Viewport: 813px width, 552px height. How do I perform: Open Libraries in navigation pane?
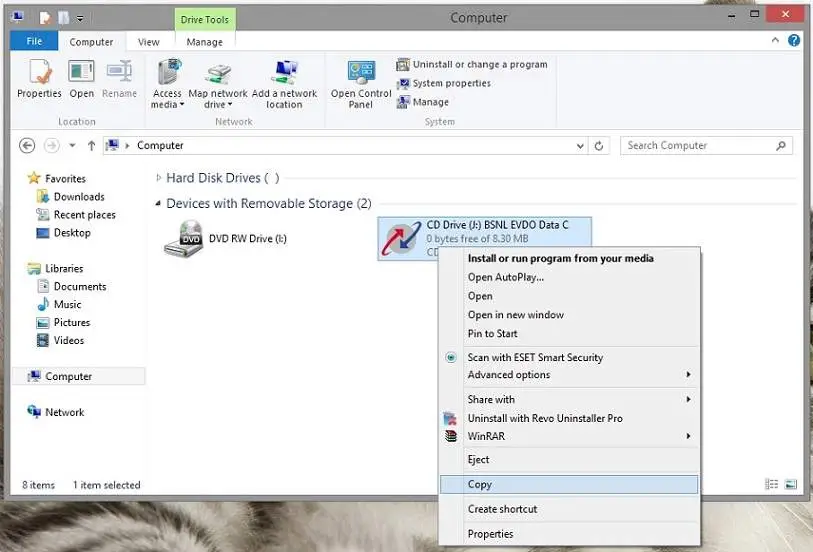click(55, 268)
